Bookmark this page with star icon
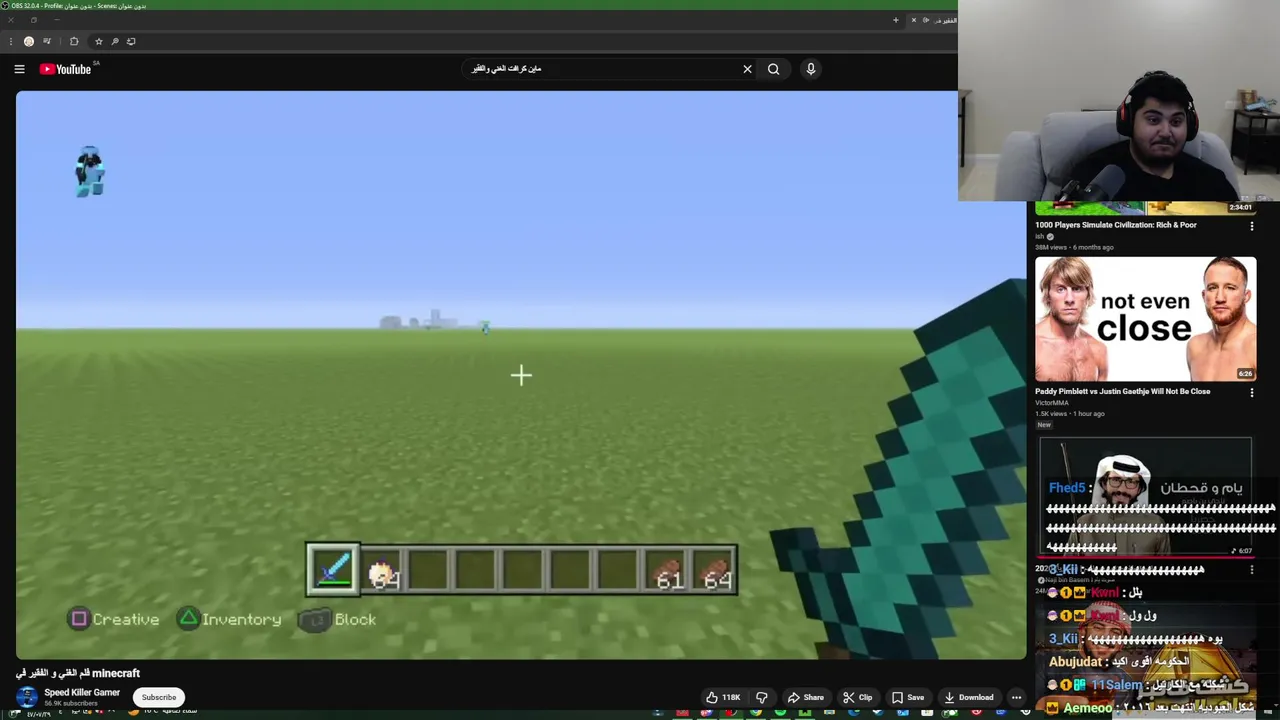 (x=98, y=41)
